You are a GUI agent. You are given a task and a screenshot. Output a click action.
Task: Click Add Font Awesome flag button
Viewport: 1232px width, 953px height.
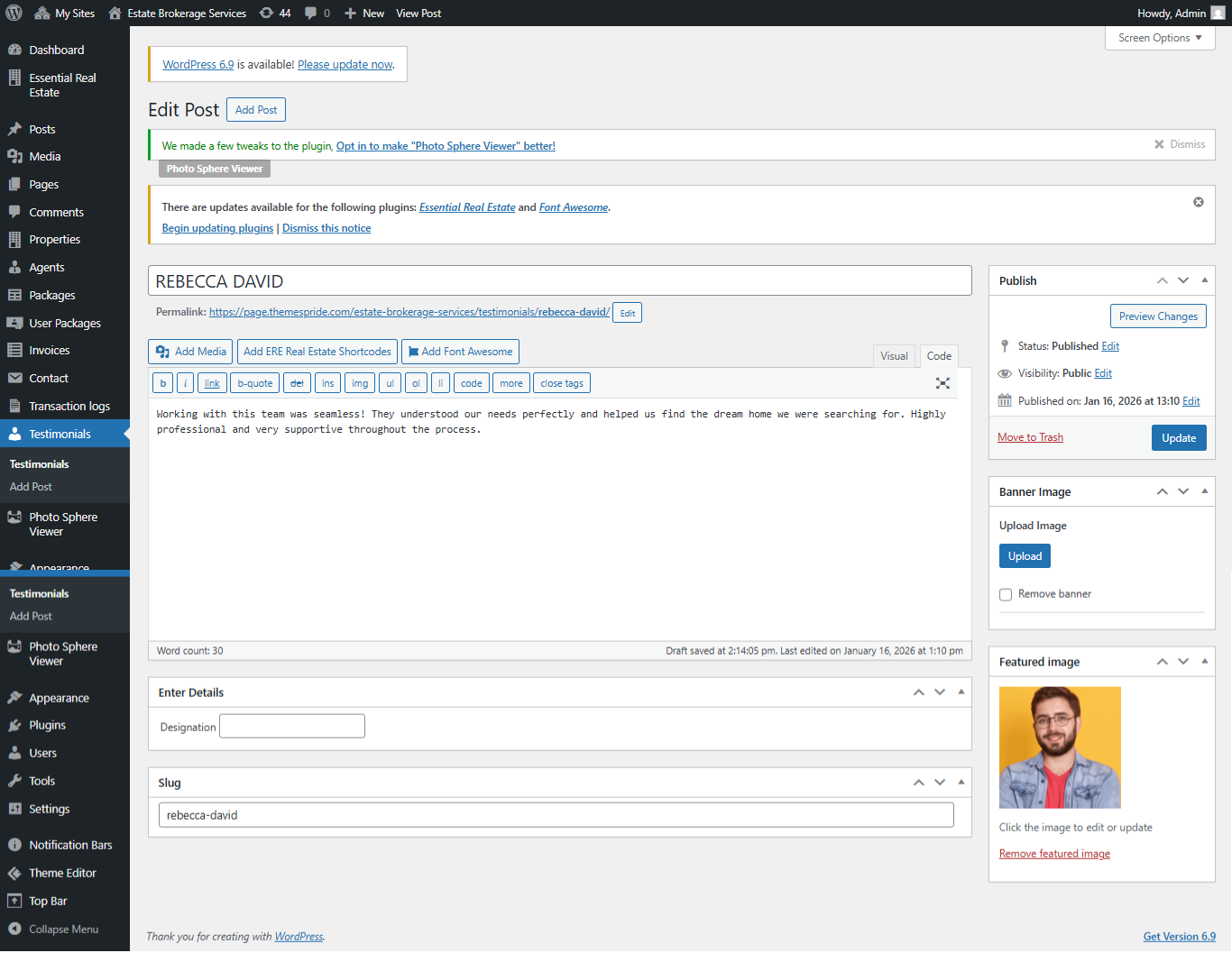point(460,352)
